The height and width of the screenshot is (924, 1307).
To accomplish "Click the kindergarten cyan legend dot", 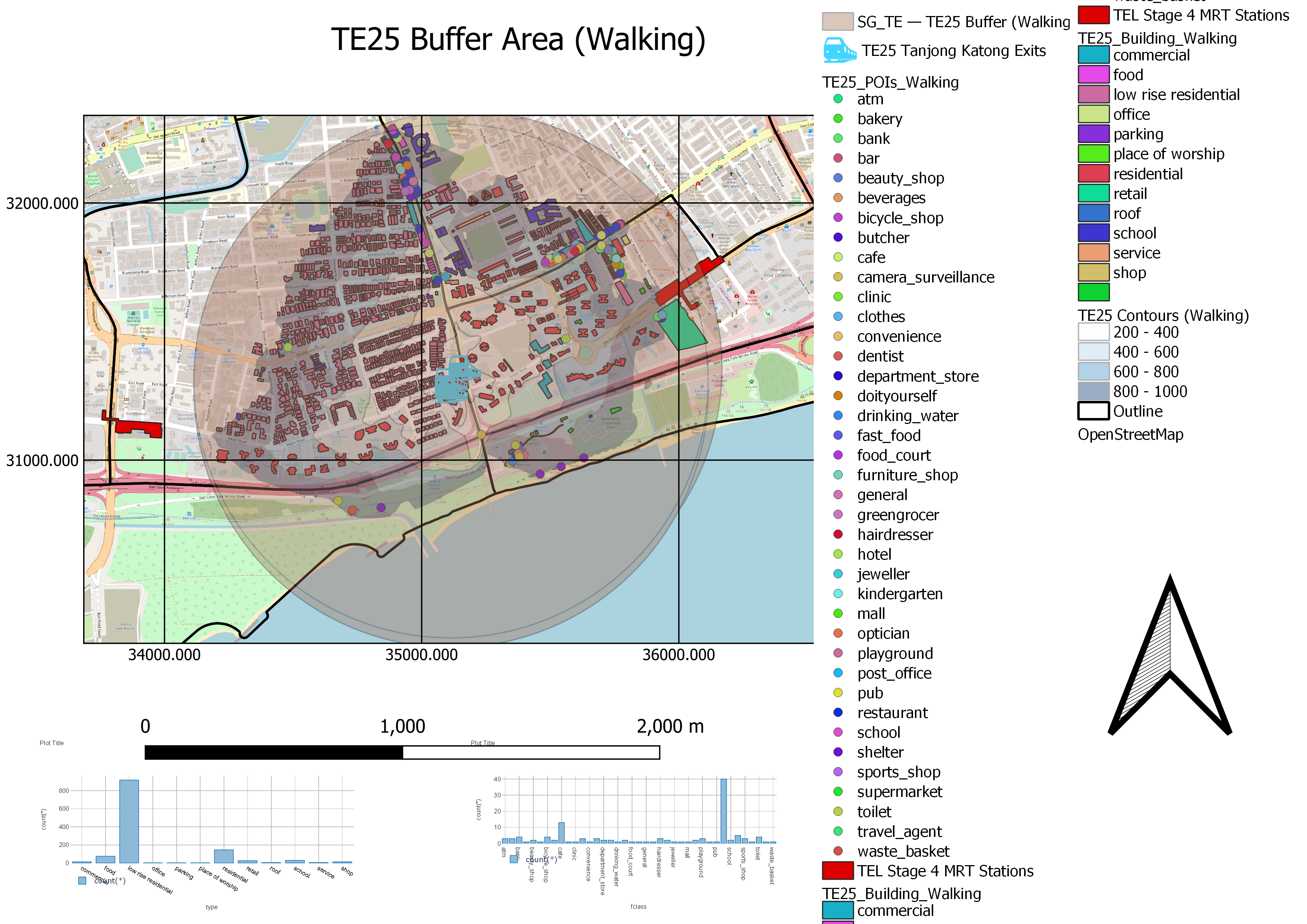I will pyautogui.click(x=838, y=594).
